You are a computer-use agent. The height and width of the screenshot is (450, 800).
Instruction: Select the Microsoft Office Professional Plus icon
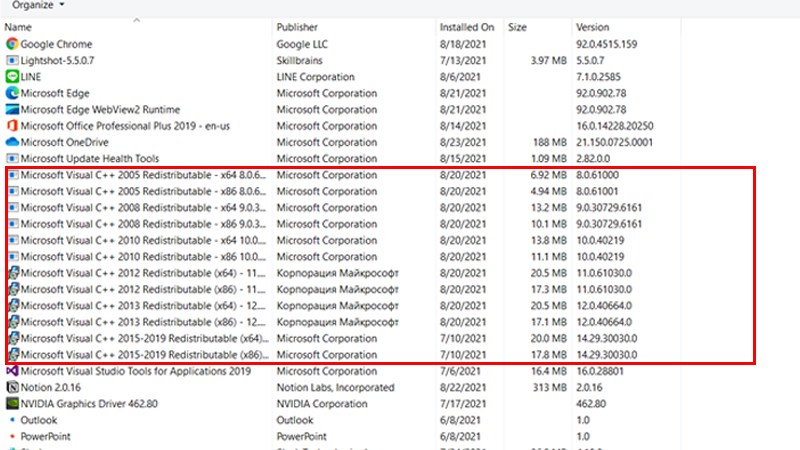pyautogui.click(x=12, y=126)
